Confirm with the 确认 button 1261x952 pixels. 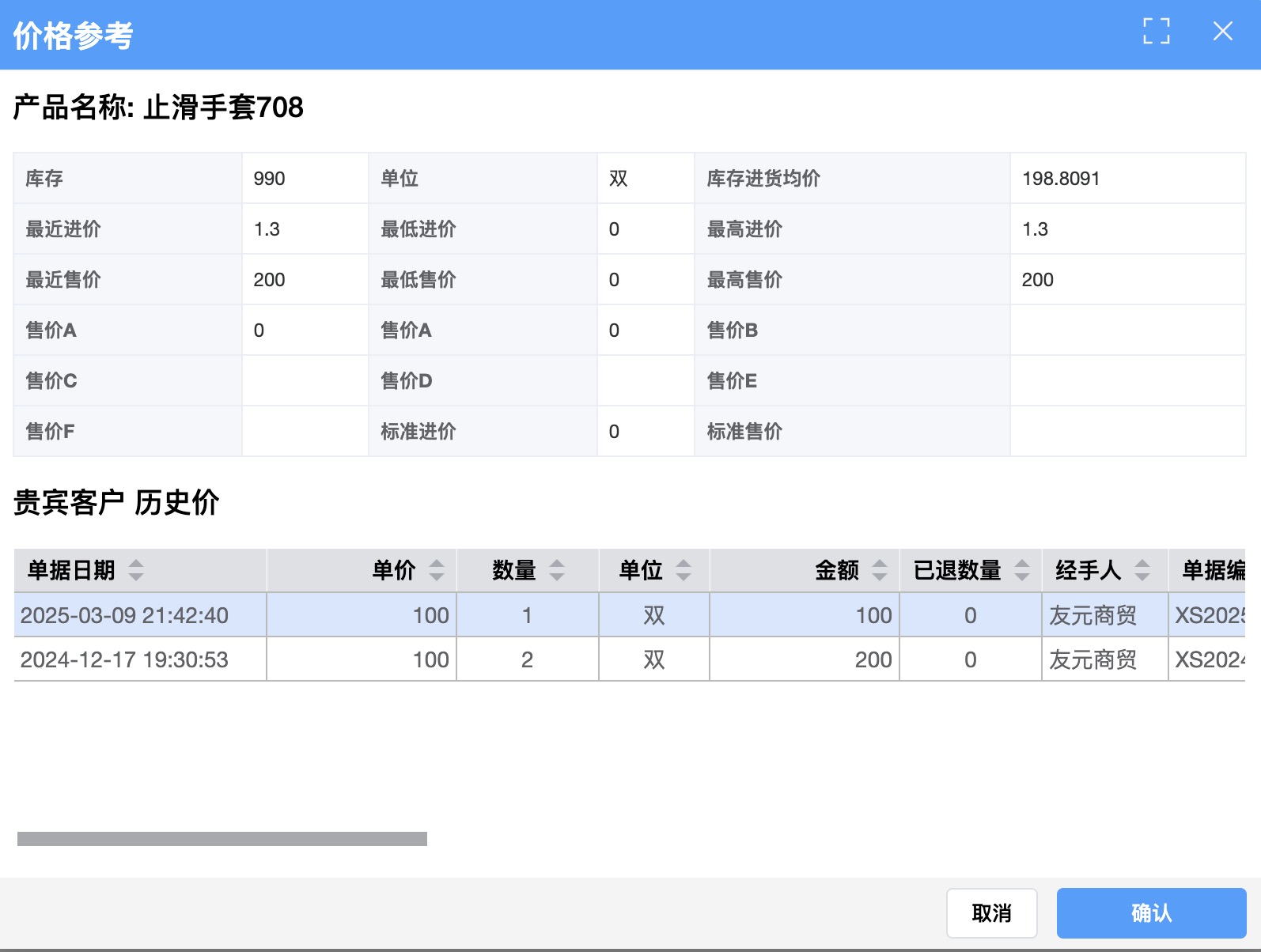pyautogui.click(x=1151, y=913)
